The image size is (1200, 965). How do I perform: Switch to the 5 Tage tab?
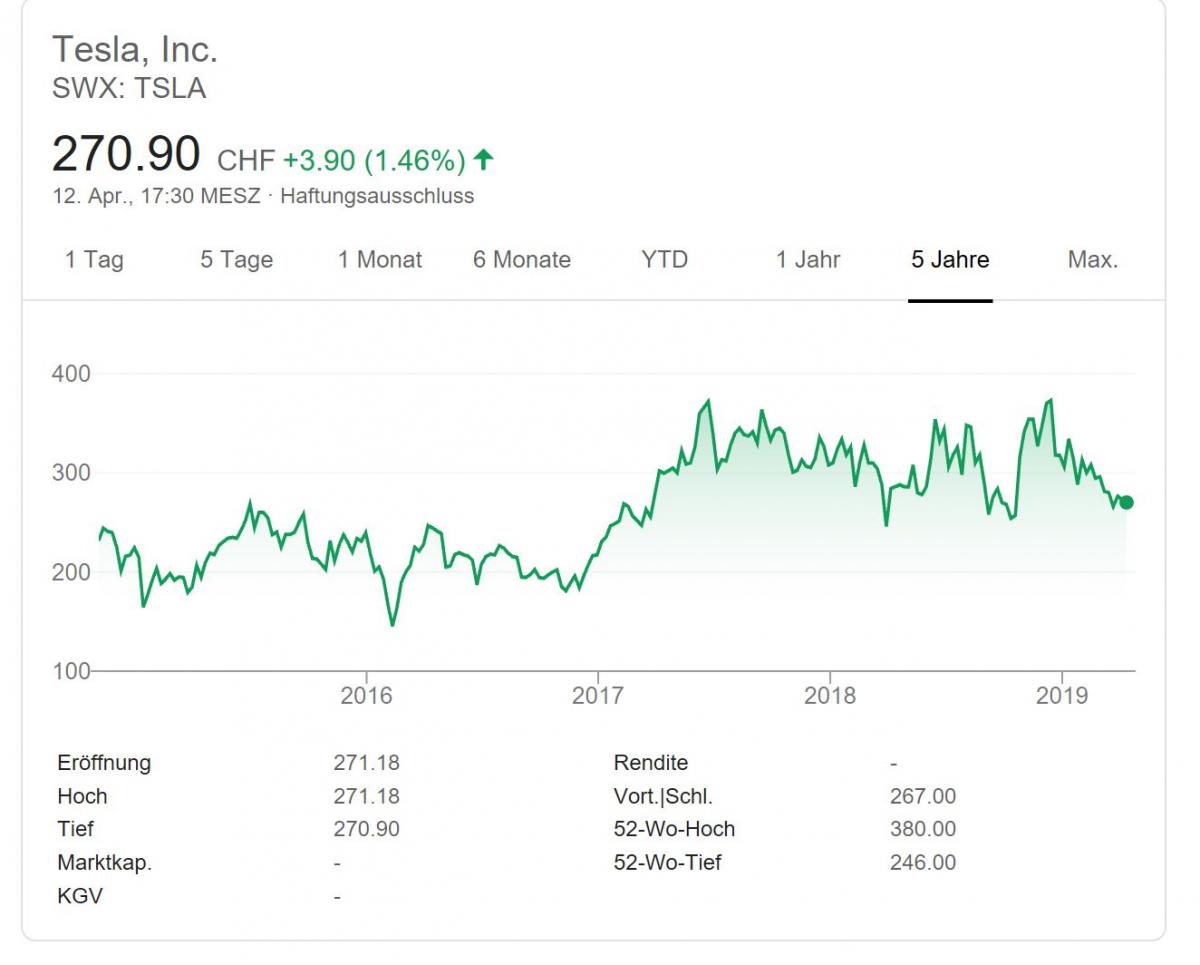click(236, 260)
